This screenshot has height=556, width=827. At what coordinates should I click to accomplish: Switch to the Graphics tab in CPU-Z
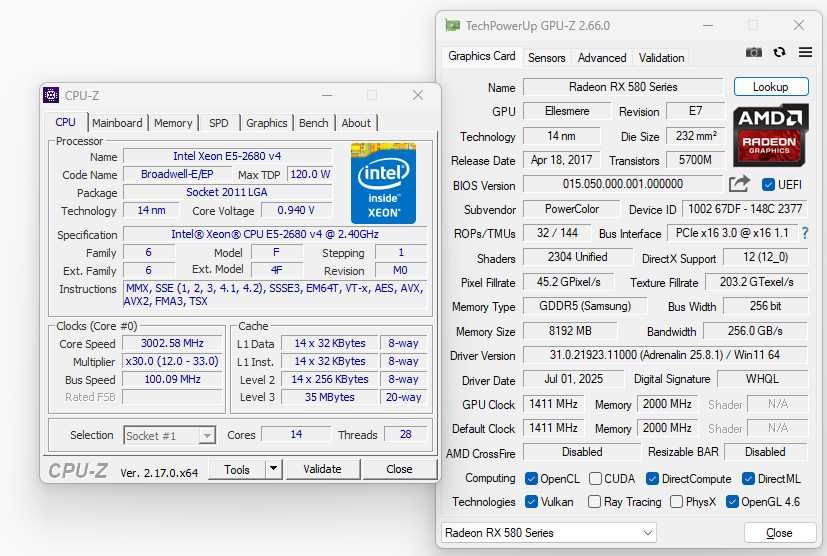click(x=266, y=123)
